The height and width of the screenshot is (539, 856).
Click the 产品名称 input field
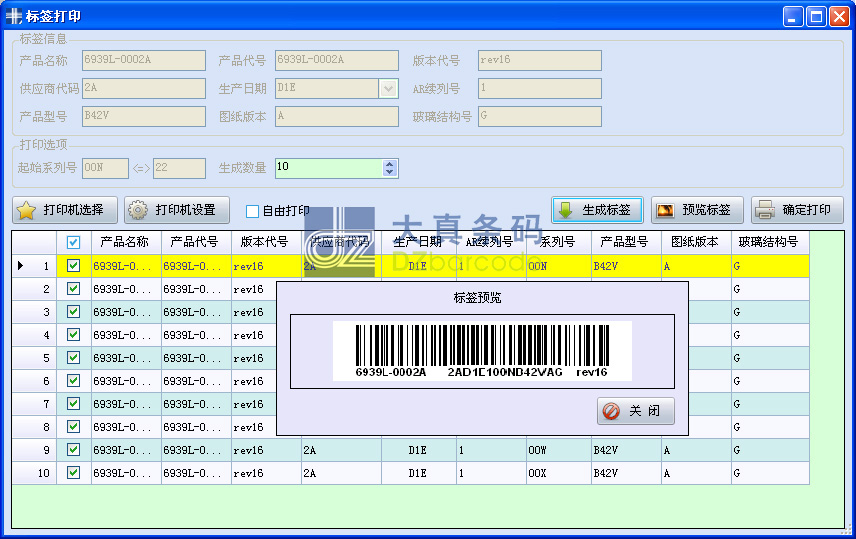pyautogui.click(x=144, y=60)
